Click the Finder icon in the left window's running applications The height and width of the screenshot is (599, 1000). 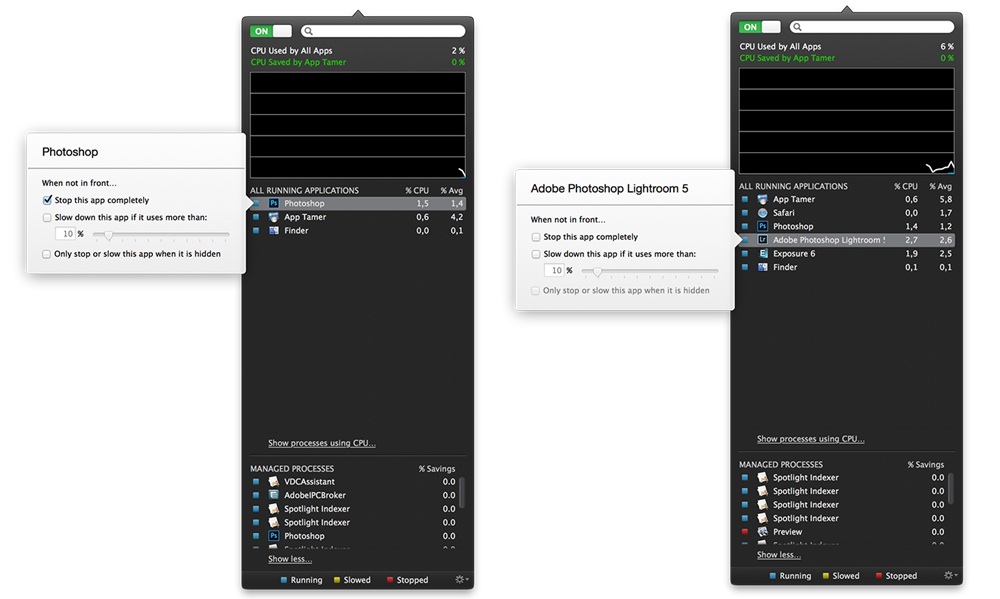tap(273, 230)
